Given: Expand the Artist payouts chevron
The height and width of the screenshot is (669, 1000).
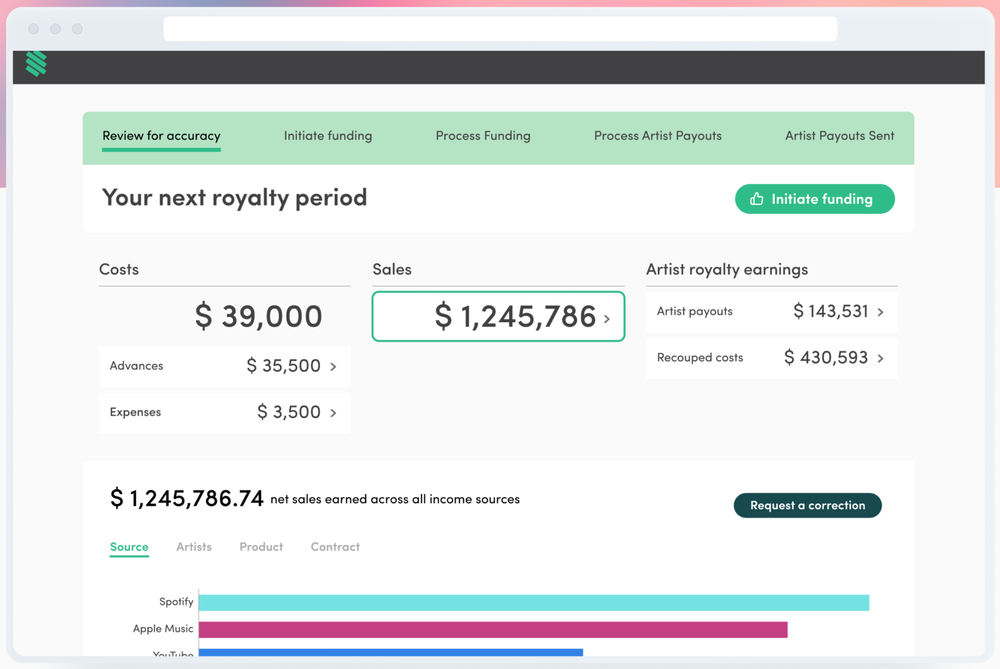Looking at the screenshot, I should 881,312.
